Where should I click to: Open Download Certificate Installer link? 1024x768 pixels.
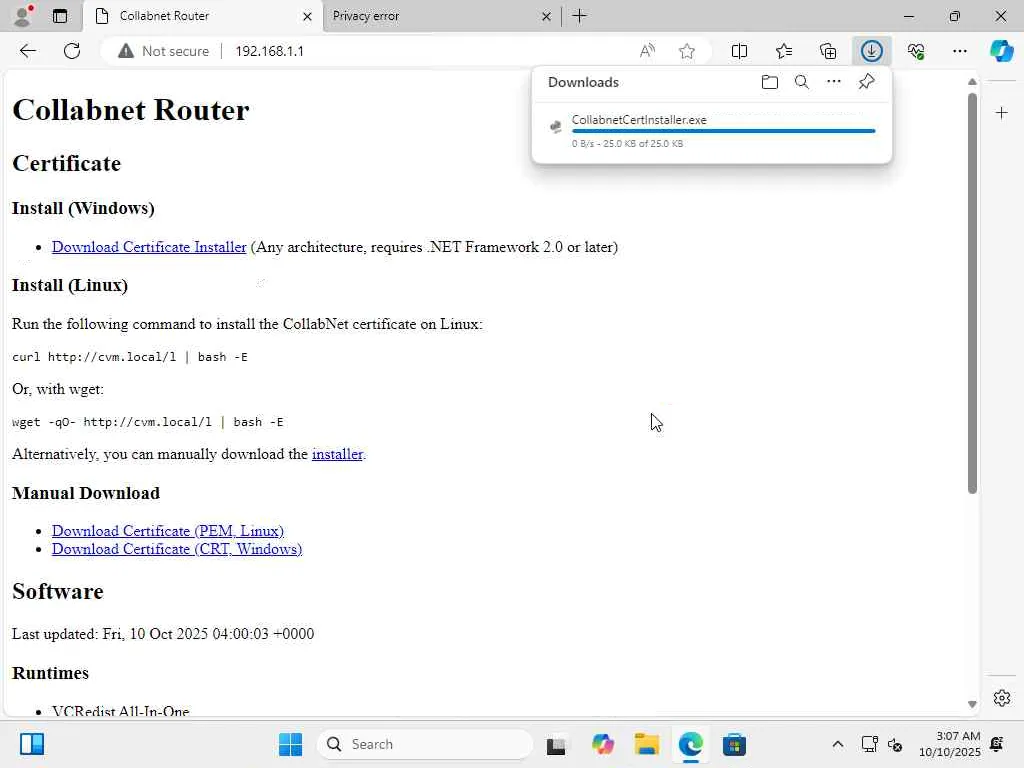tap(149, 247)
